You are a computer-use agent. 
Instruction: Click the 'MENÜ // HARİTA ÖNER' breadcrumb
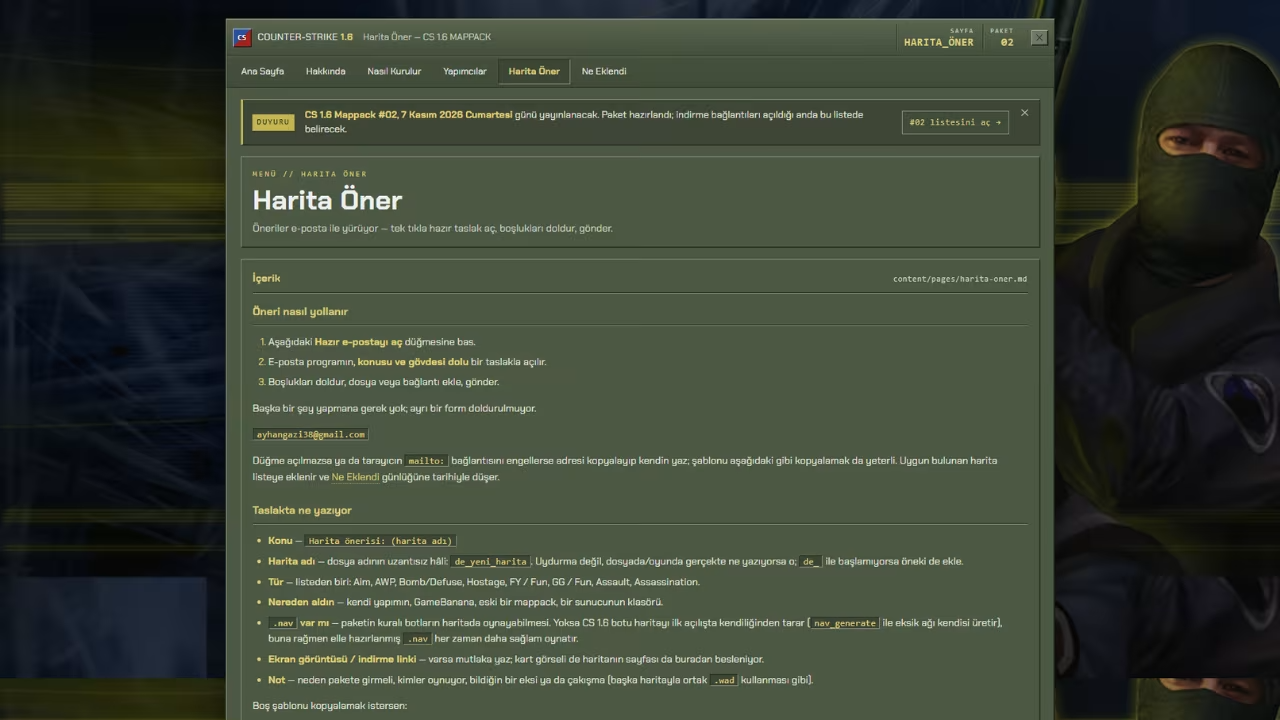click(309, 174)
